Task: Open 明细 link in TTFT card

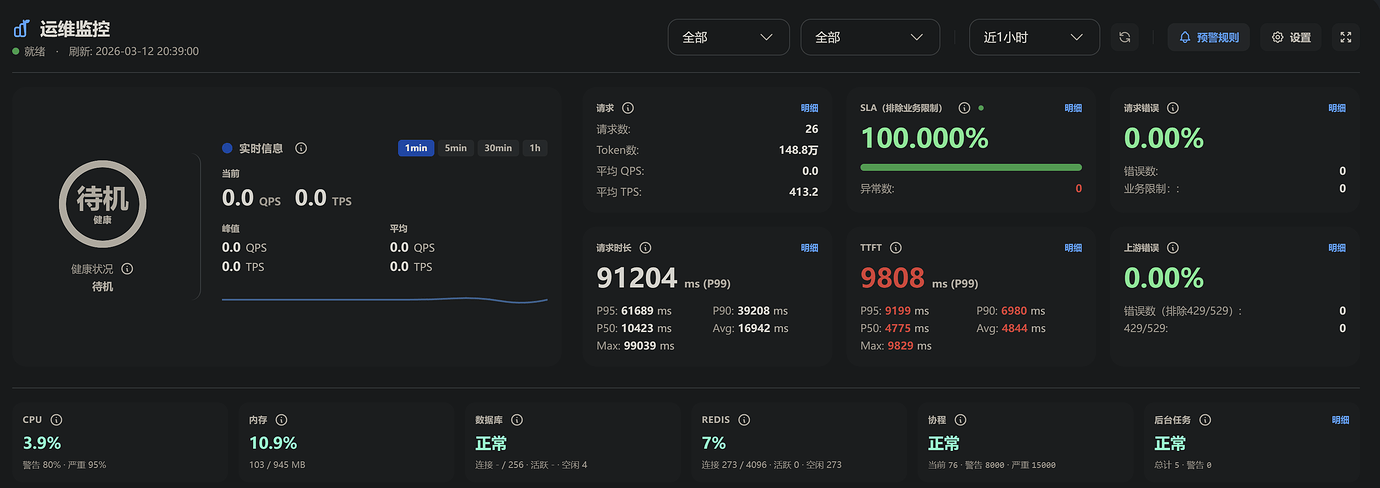Action: click(x=1073, y=248)
